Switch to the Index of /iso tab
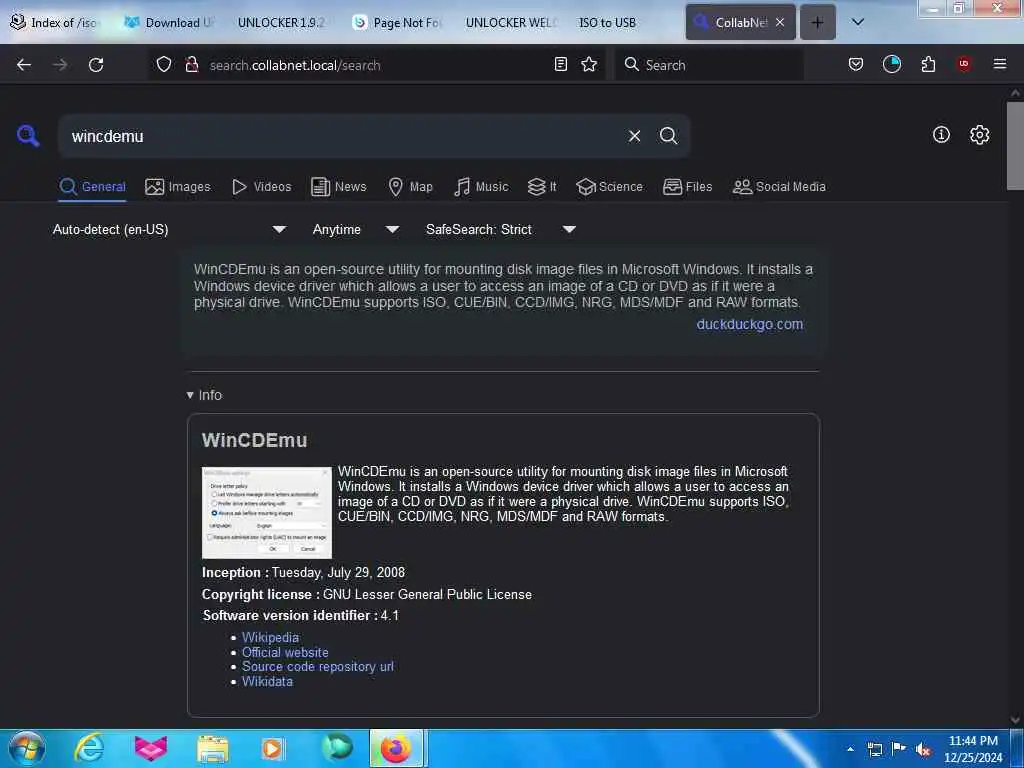Viewport: 1024px width, 768px height. coord(55,22)
